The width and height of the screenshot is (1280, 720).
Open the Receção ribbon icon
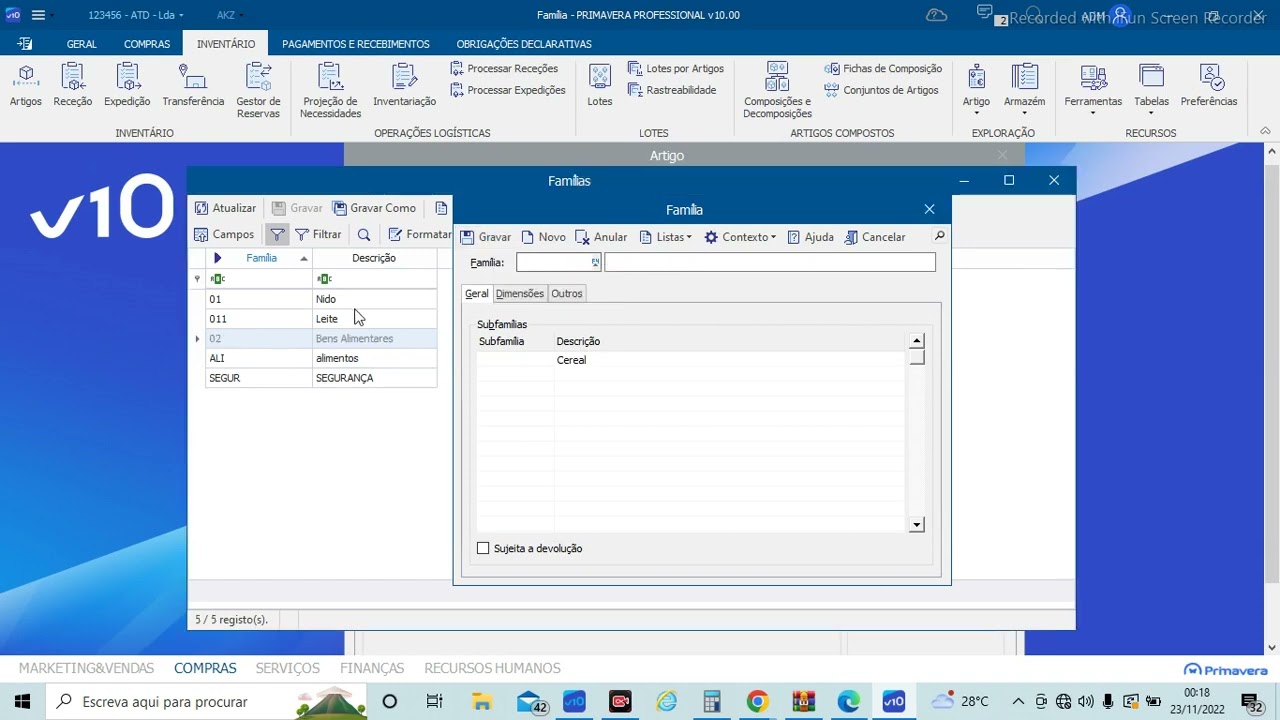click(x=73, y=85)
